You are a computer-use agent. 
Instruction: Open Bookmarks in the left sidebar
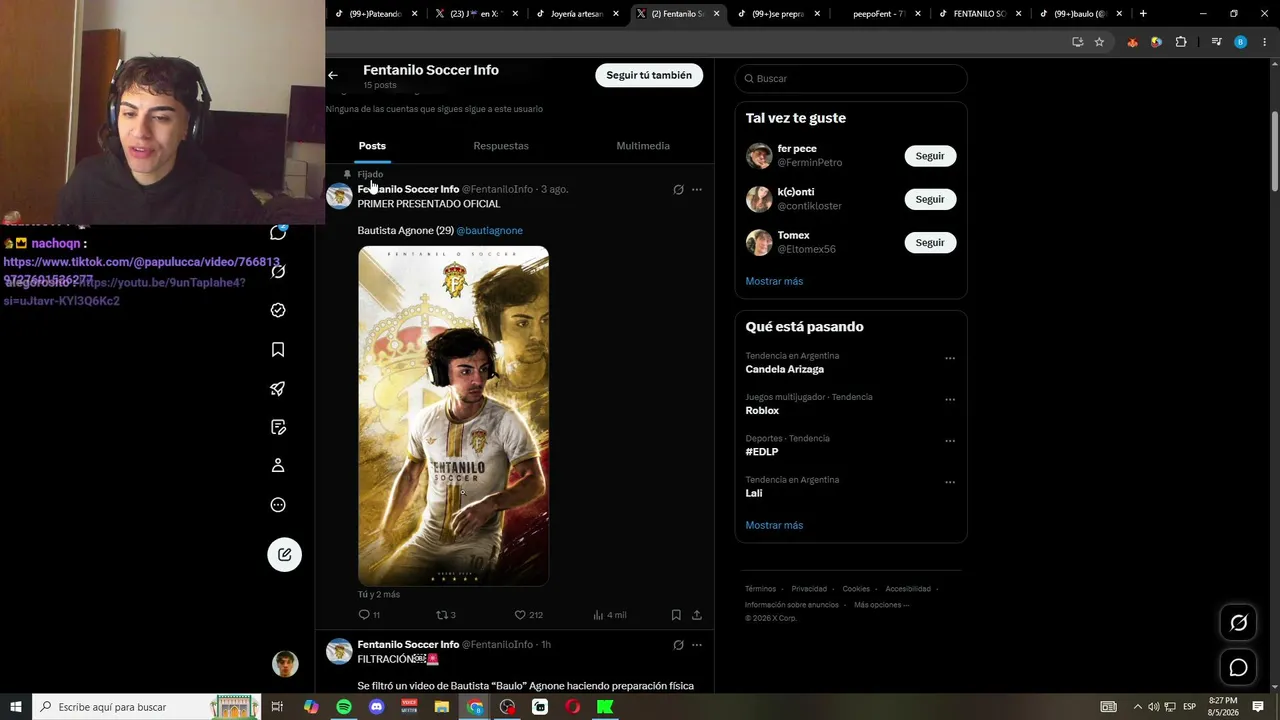point(278,349)
